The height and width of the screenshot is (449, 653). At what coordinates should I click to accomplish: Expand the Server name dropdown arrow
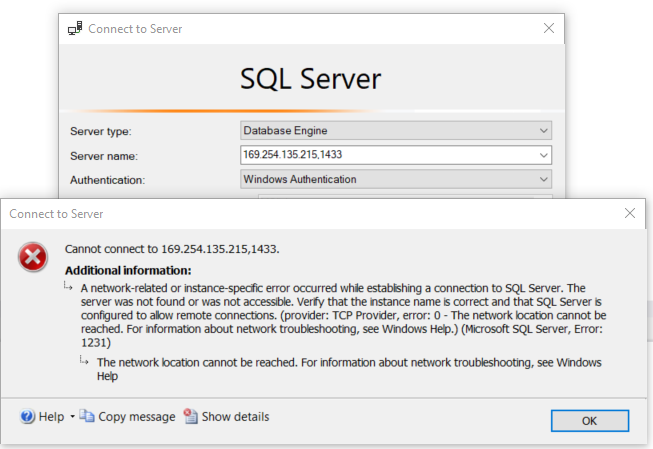coord(543,155)
